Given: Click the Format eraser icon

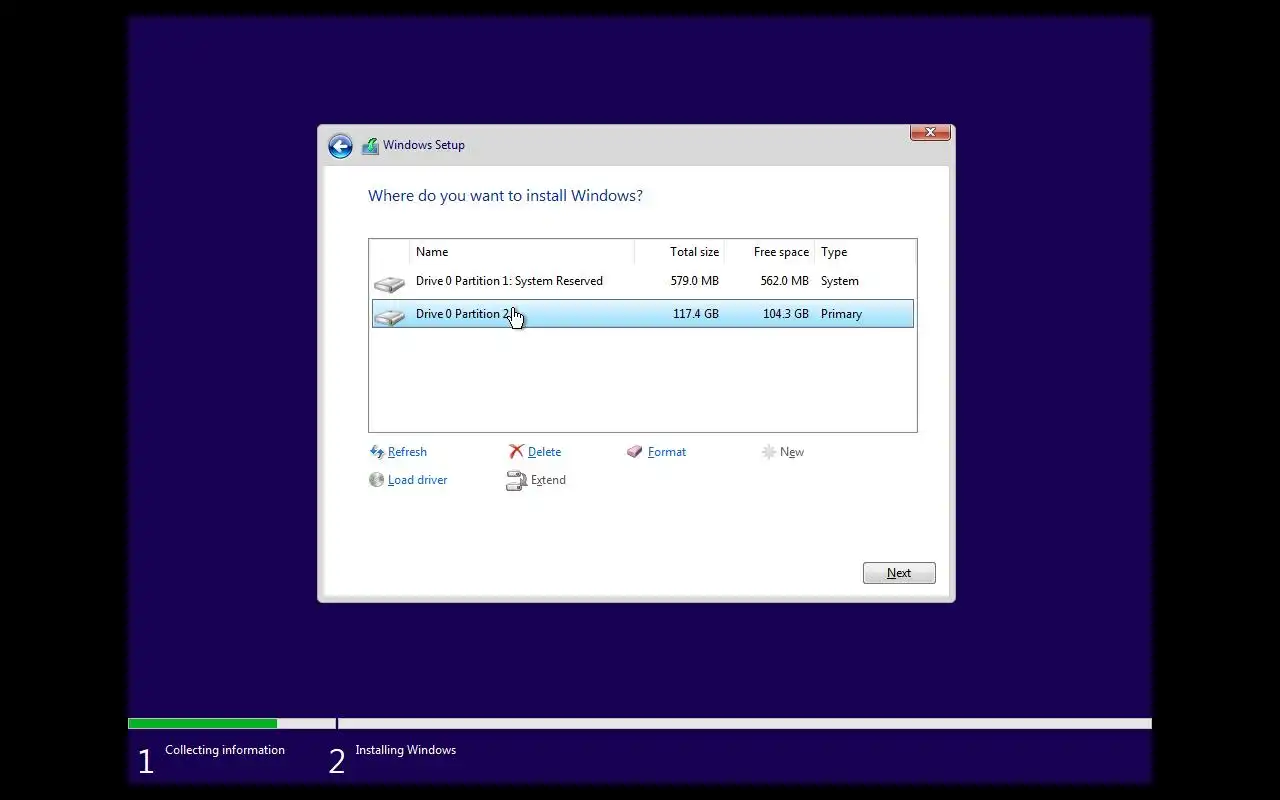Looking at the screenshot, I should [x=635, y=452].
